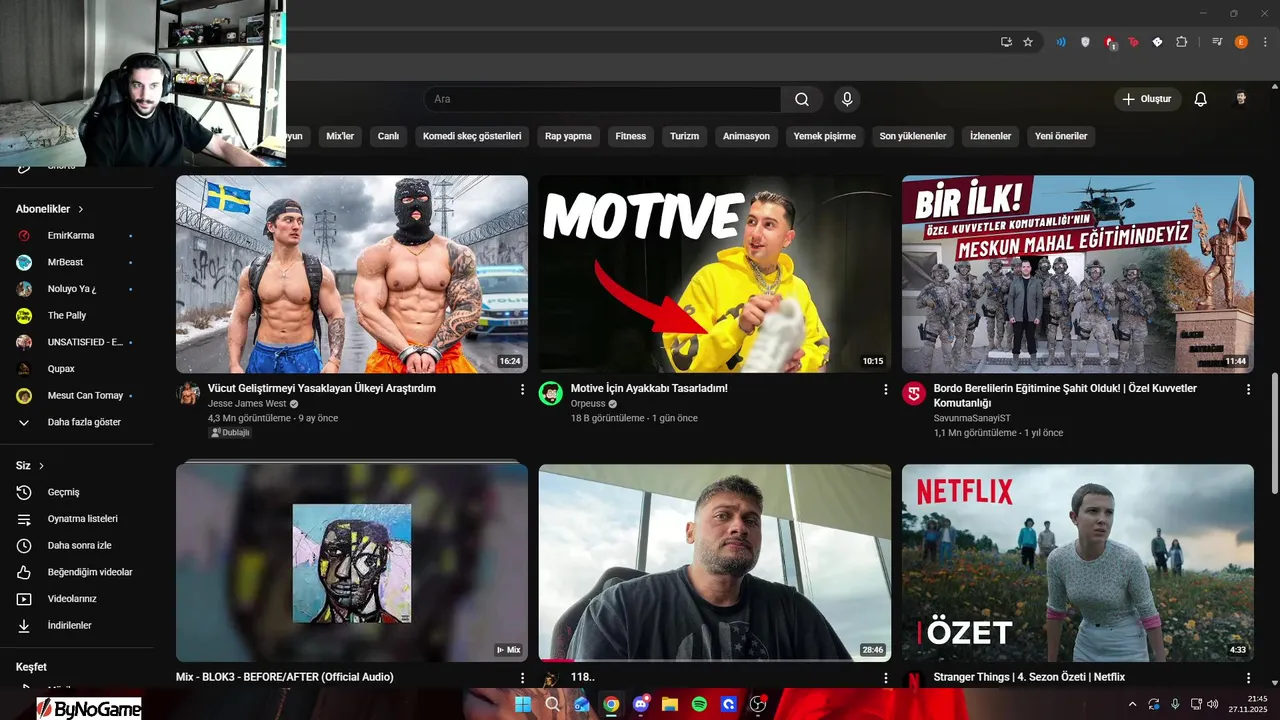Show hidden system tray icons
The image size is (1280, 720).
tap(1132, 704)
